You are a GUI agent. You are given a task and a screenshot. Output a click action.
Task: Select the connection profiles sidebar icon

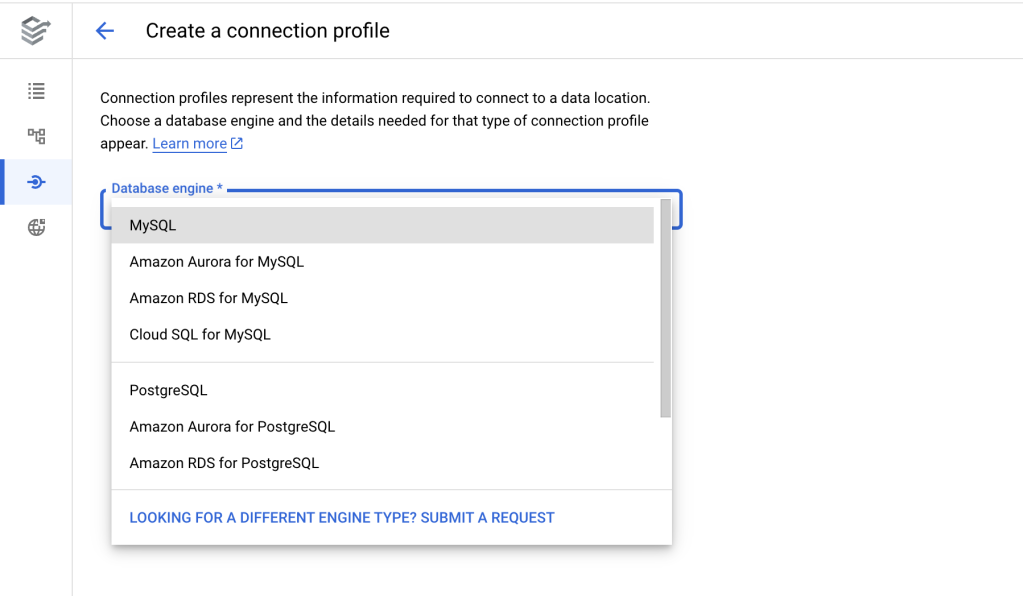[x=36, y=182]
